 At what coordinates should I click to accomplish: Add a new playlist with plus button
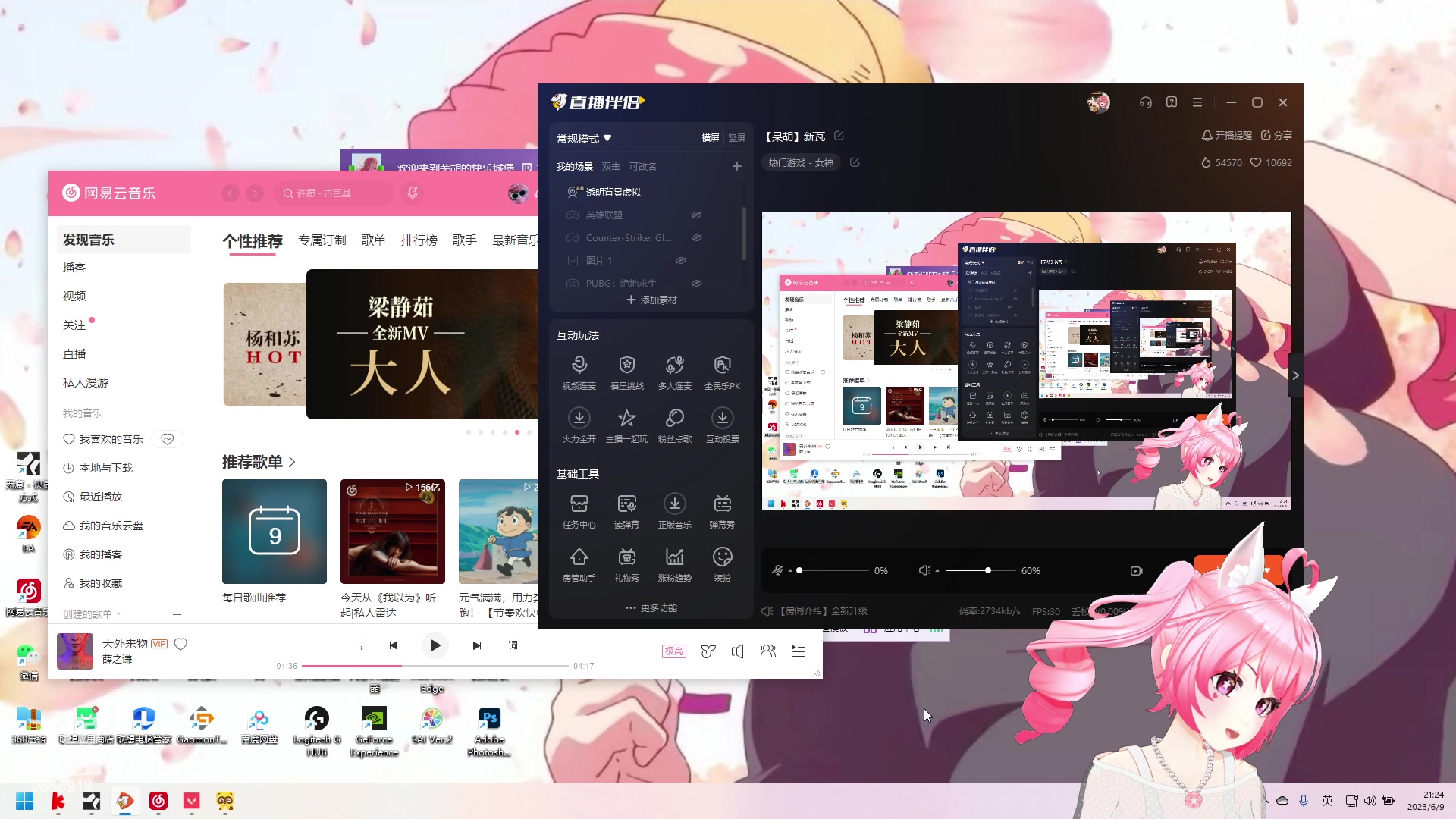[x=177, y=615]
